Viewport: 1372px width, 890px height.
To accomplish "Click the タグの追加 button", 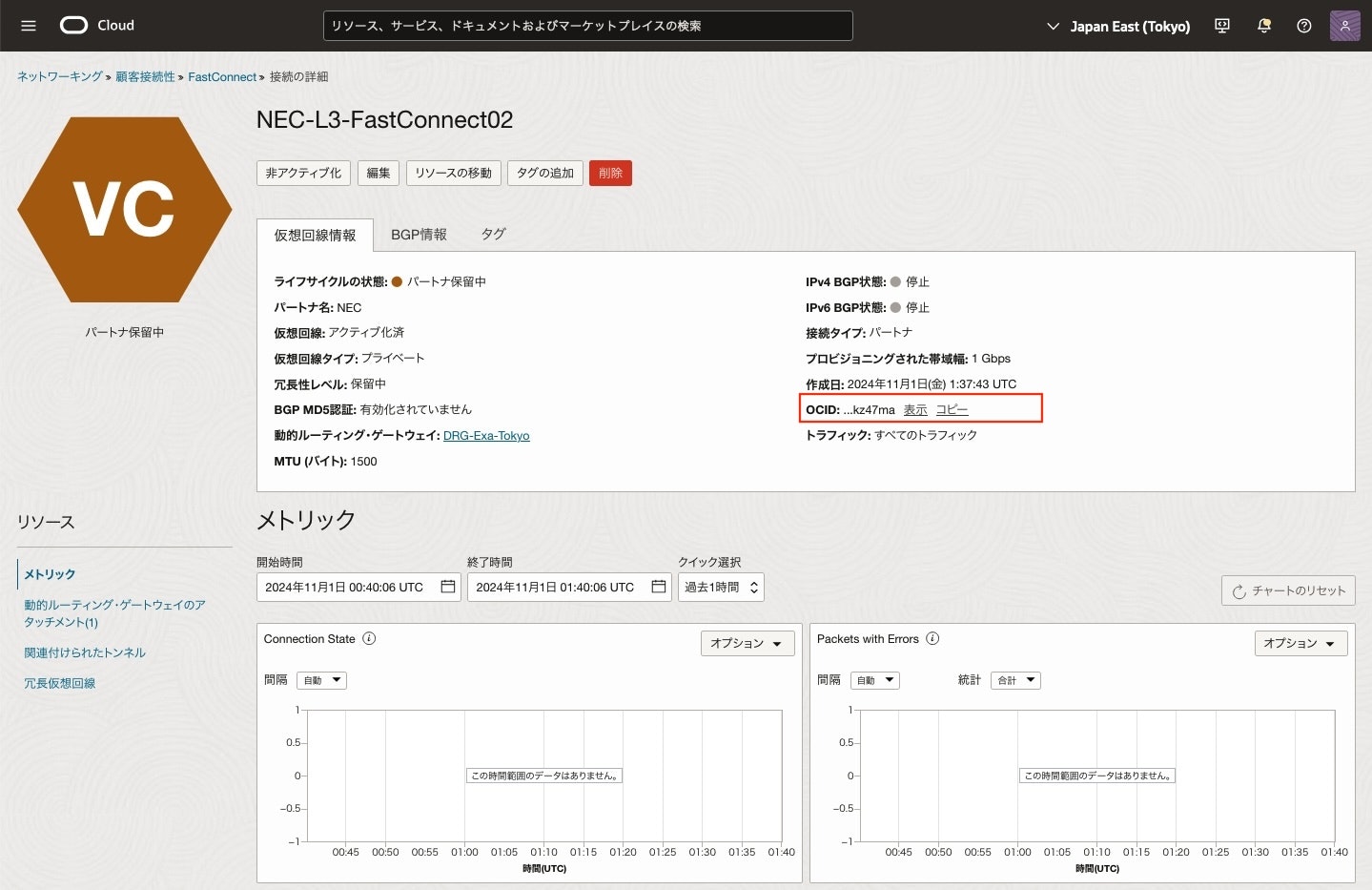I will tap(545, 173).
